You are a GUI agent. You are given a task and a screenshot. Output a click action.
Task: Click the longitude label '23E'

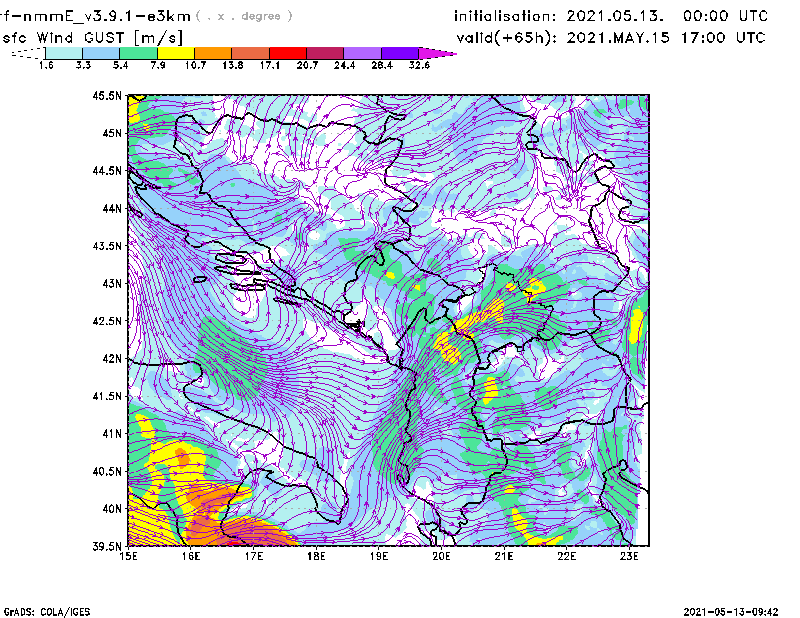click(x=629, y=556)
